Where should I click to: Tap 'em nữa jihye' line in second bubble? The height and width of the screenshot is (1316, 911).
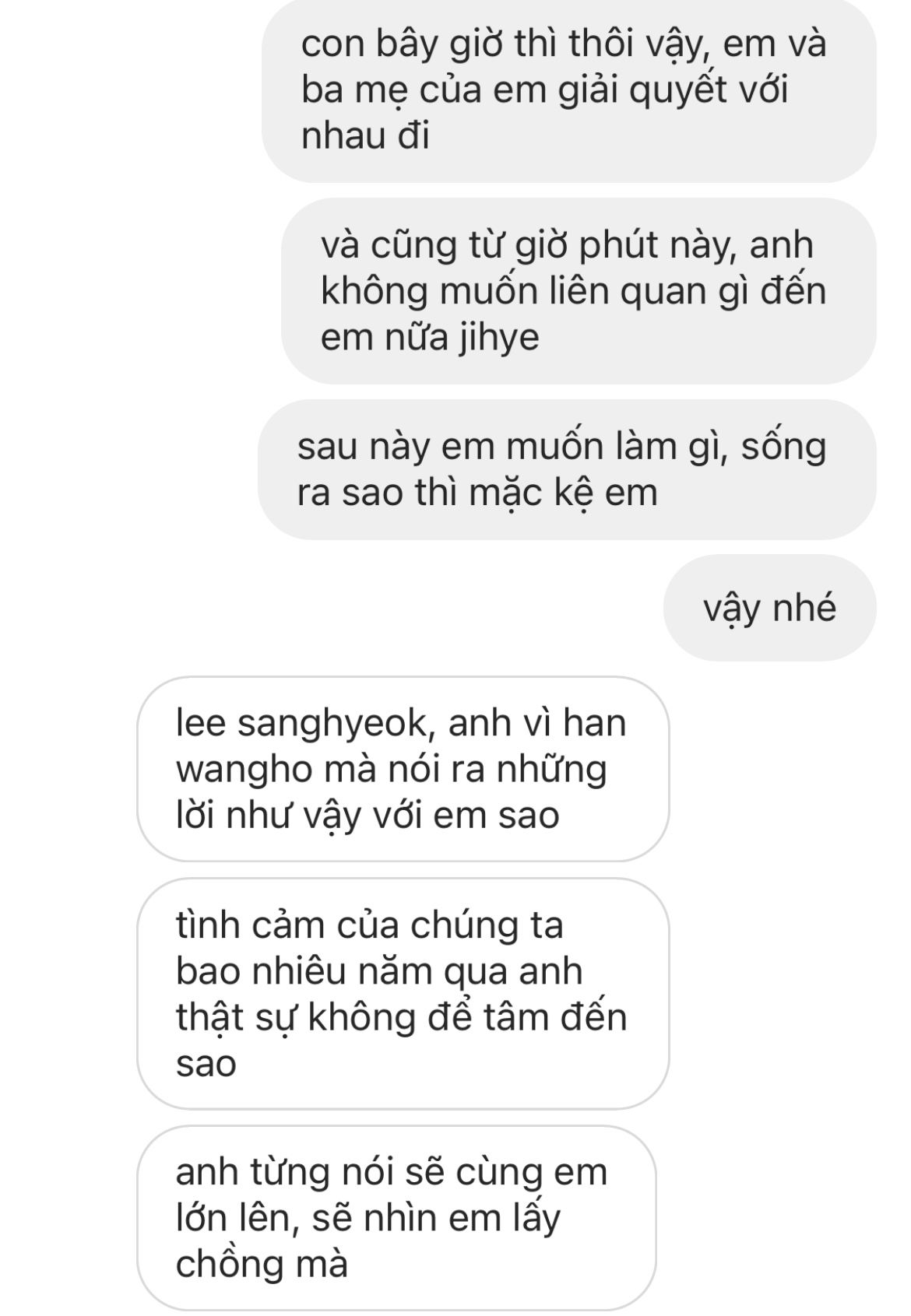coord(430,338)
